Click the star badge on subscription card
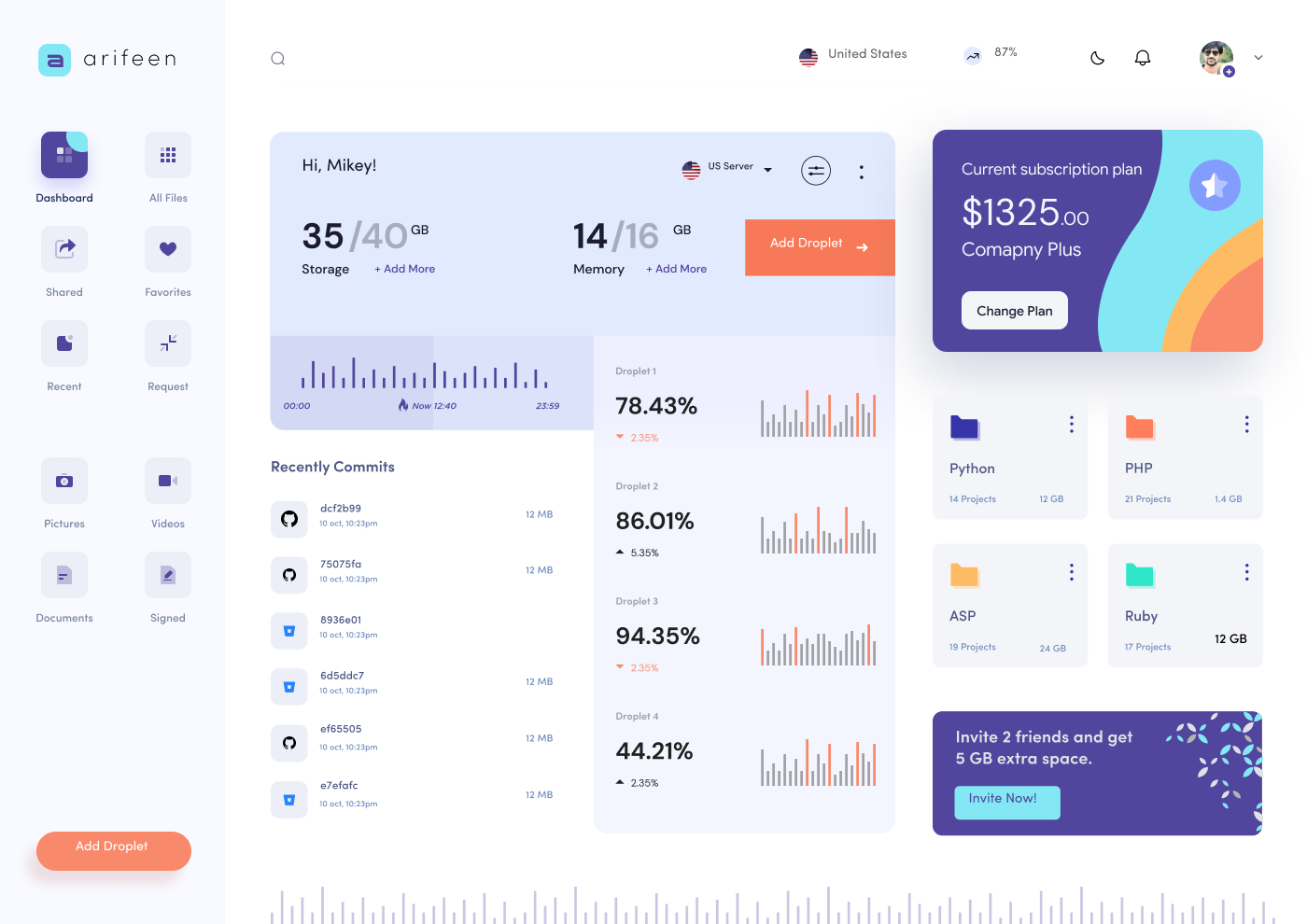The width and height of the screenshot is (1307, 924). (x=1215, y=185)
